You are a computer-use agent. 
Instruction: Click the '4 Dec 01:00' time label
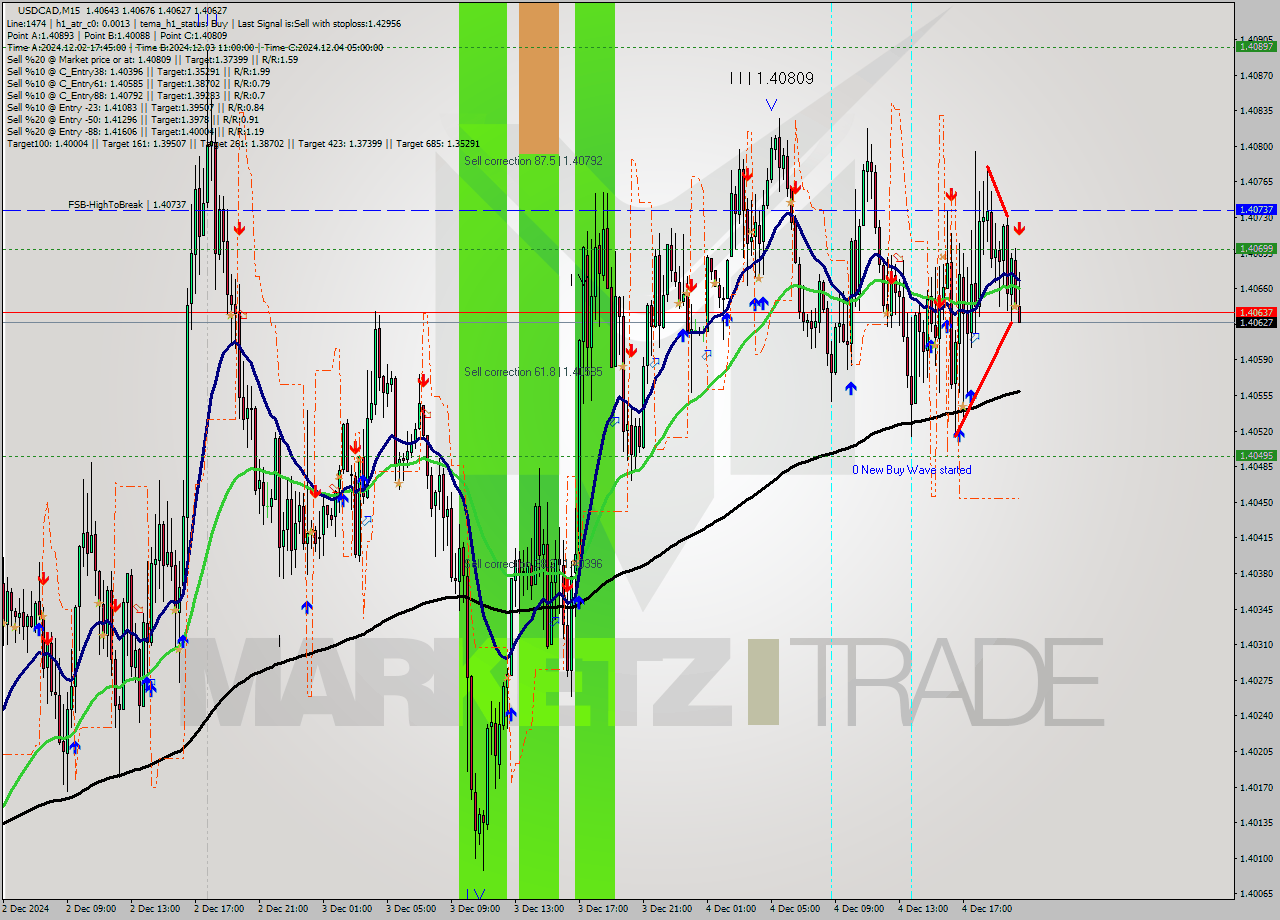(x=730, y=909)
